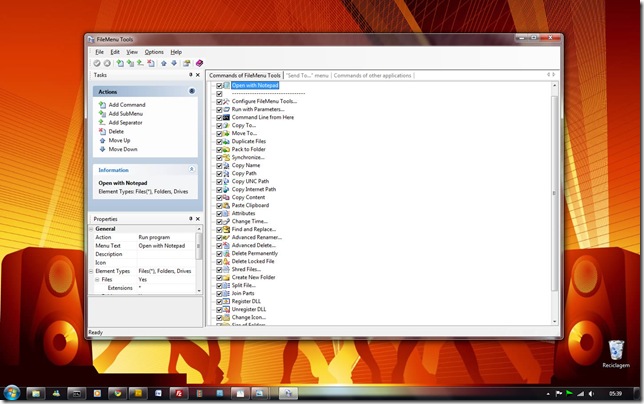The width and height of the screenshot is (644, 404).
Task: Click the pin button of Tasks panel
Action: [x=191, y=75]
